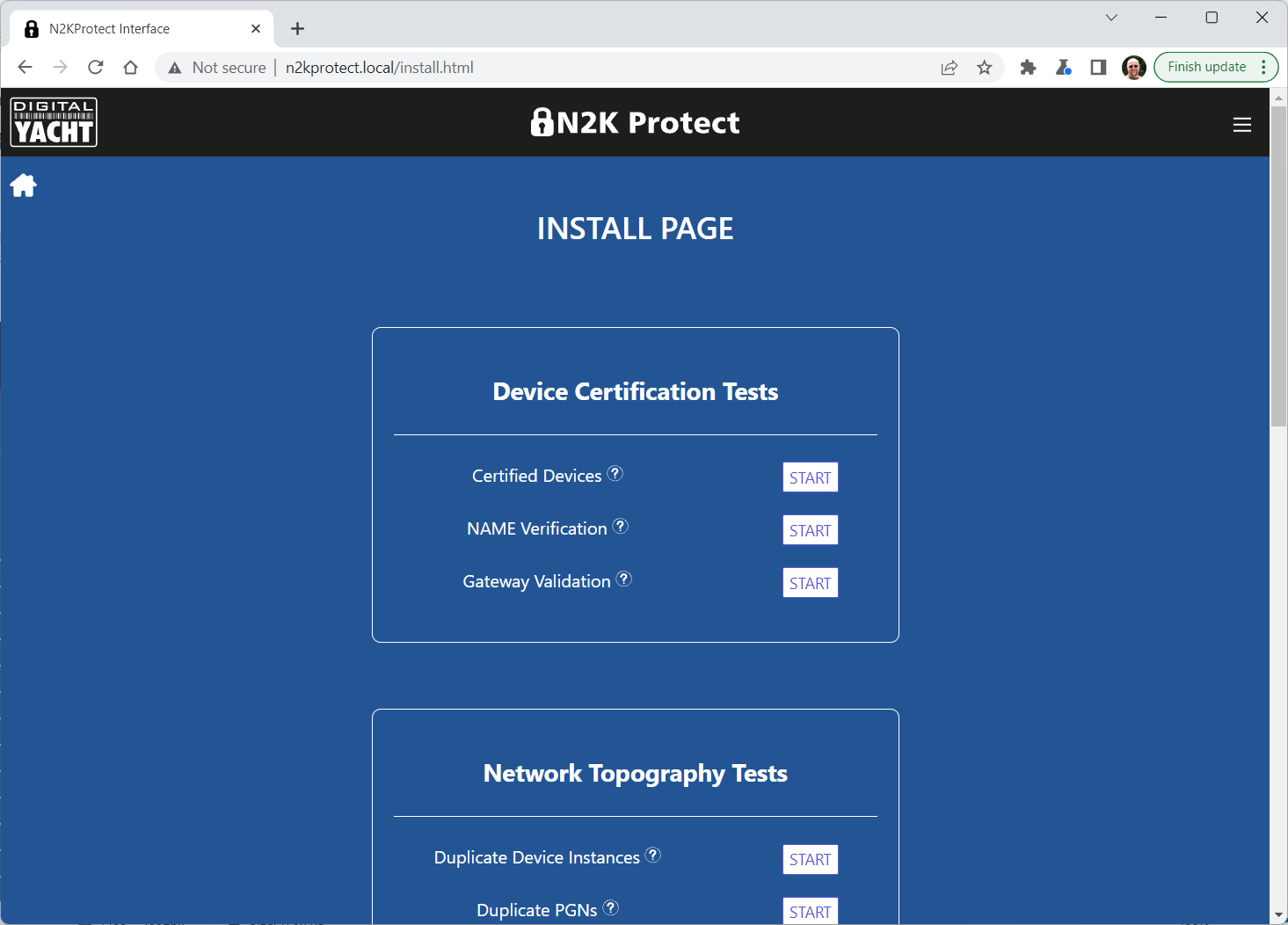1288x925 pixels.
Task: Click the home icon on the page
Action: tap(24, 186)
